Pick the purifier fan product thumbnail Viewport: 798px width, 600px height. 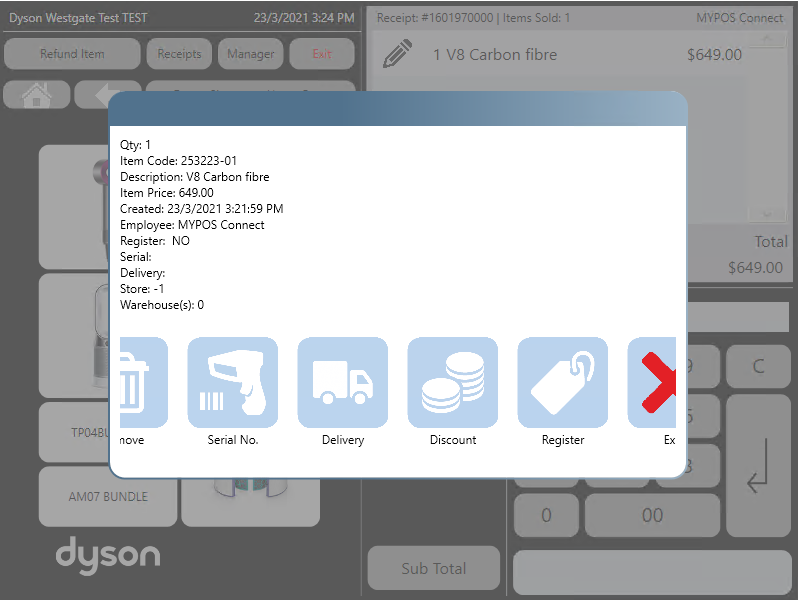(x=74, y=335)
